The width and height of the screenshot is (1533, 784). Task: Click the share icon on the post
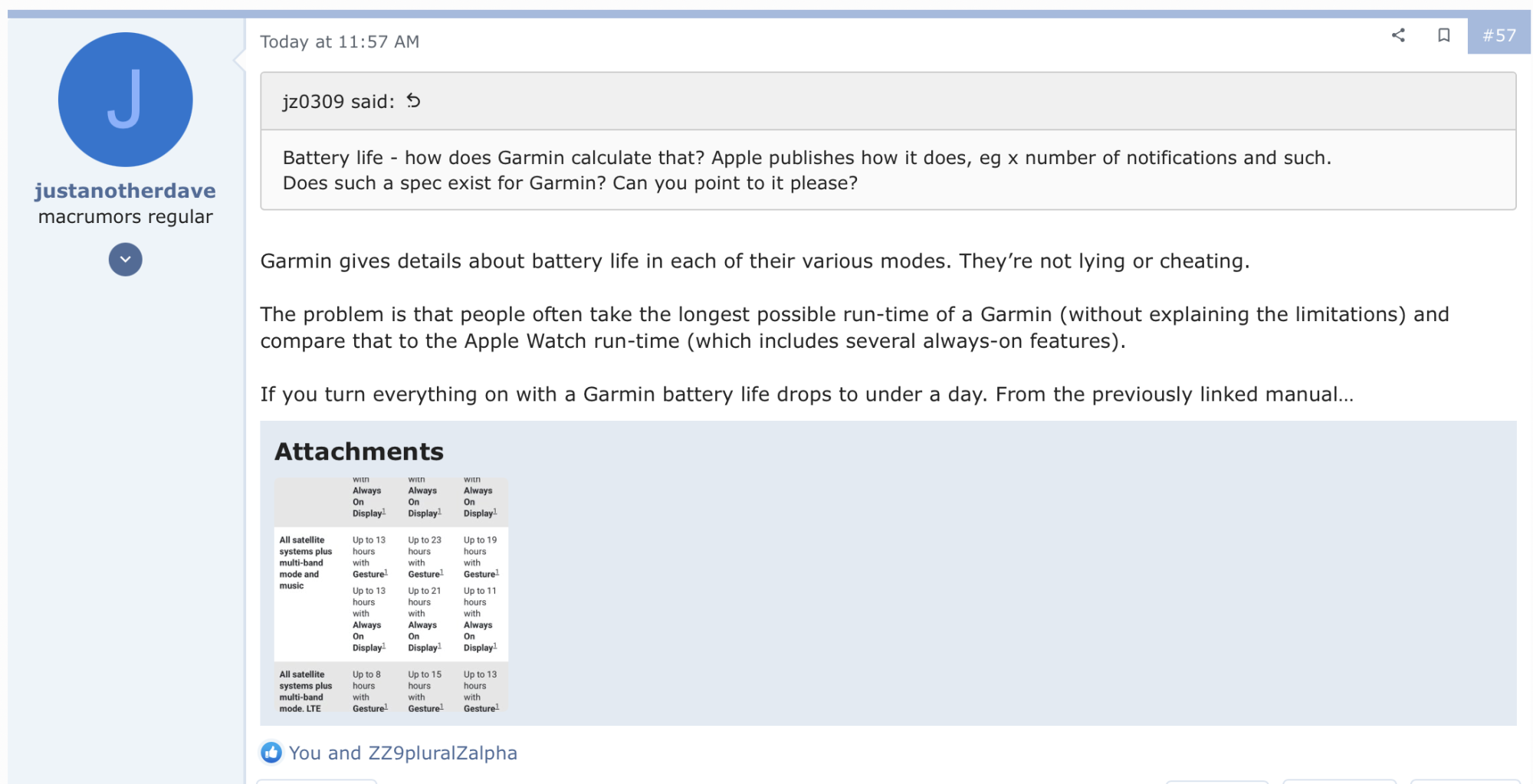(x=1398, y=35)
